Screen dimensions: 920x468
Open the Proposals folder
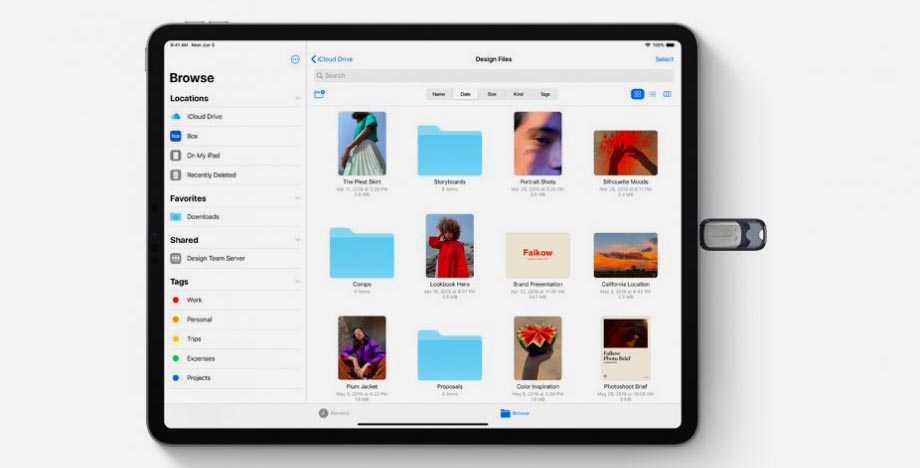click(x=449, y=355)
